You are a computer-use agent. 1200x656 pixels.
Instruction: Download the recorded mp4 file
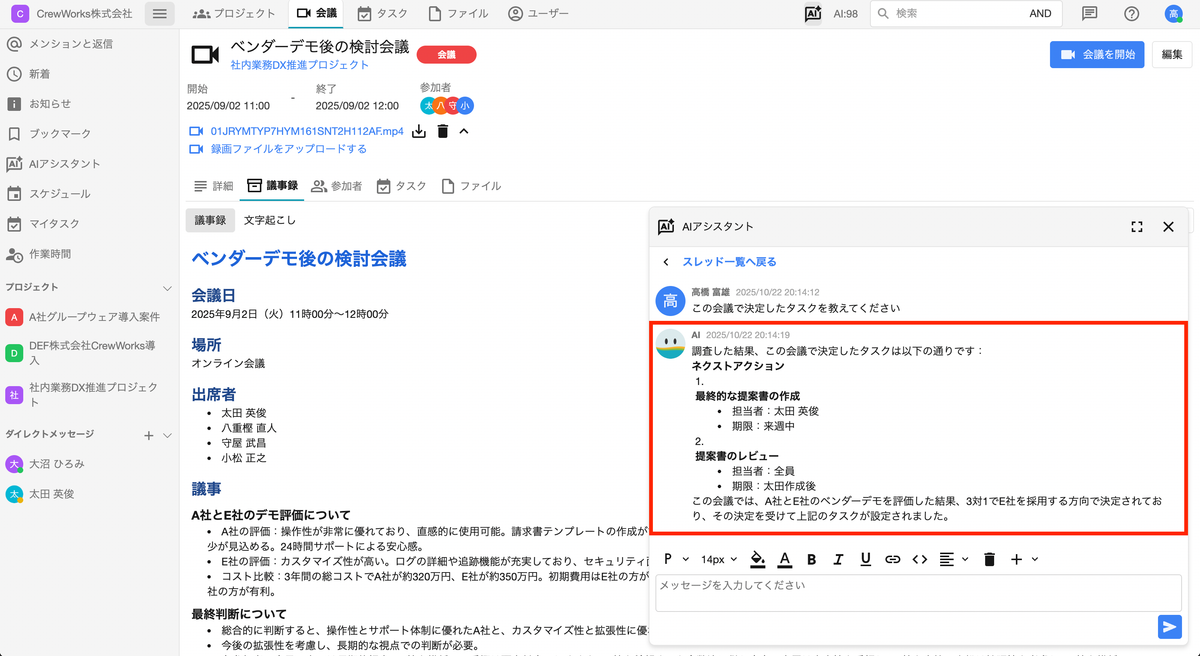pyautogui.click(x=419, y=131)
